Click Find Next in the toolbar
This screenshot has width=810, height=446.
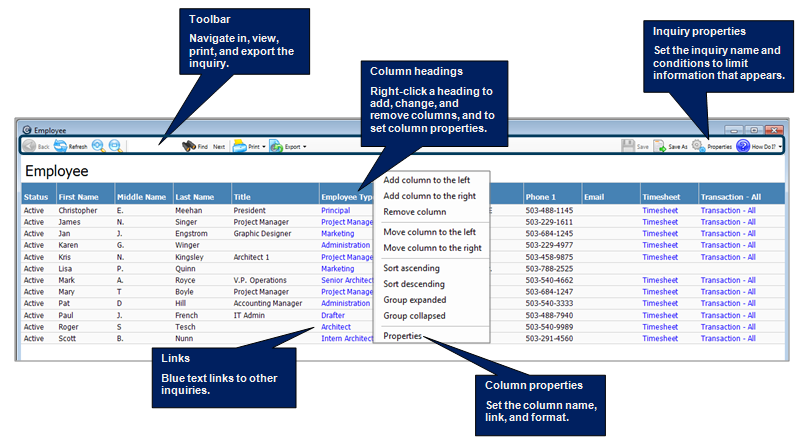[x=219, y=147]
